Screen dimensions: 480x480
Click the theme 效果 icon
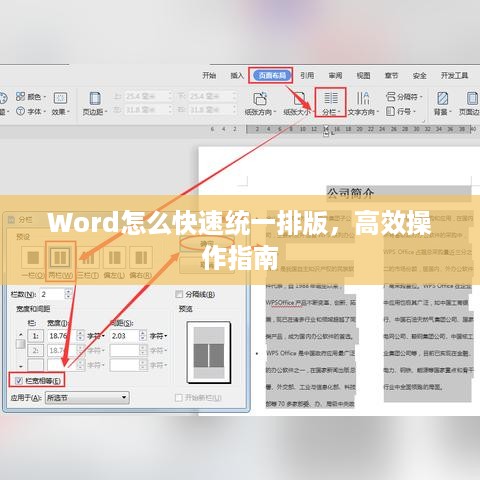[60, 98]
